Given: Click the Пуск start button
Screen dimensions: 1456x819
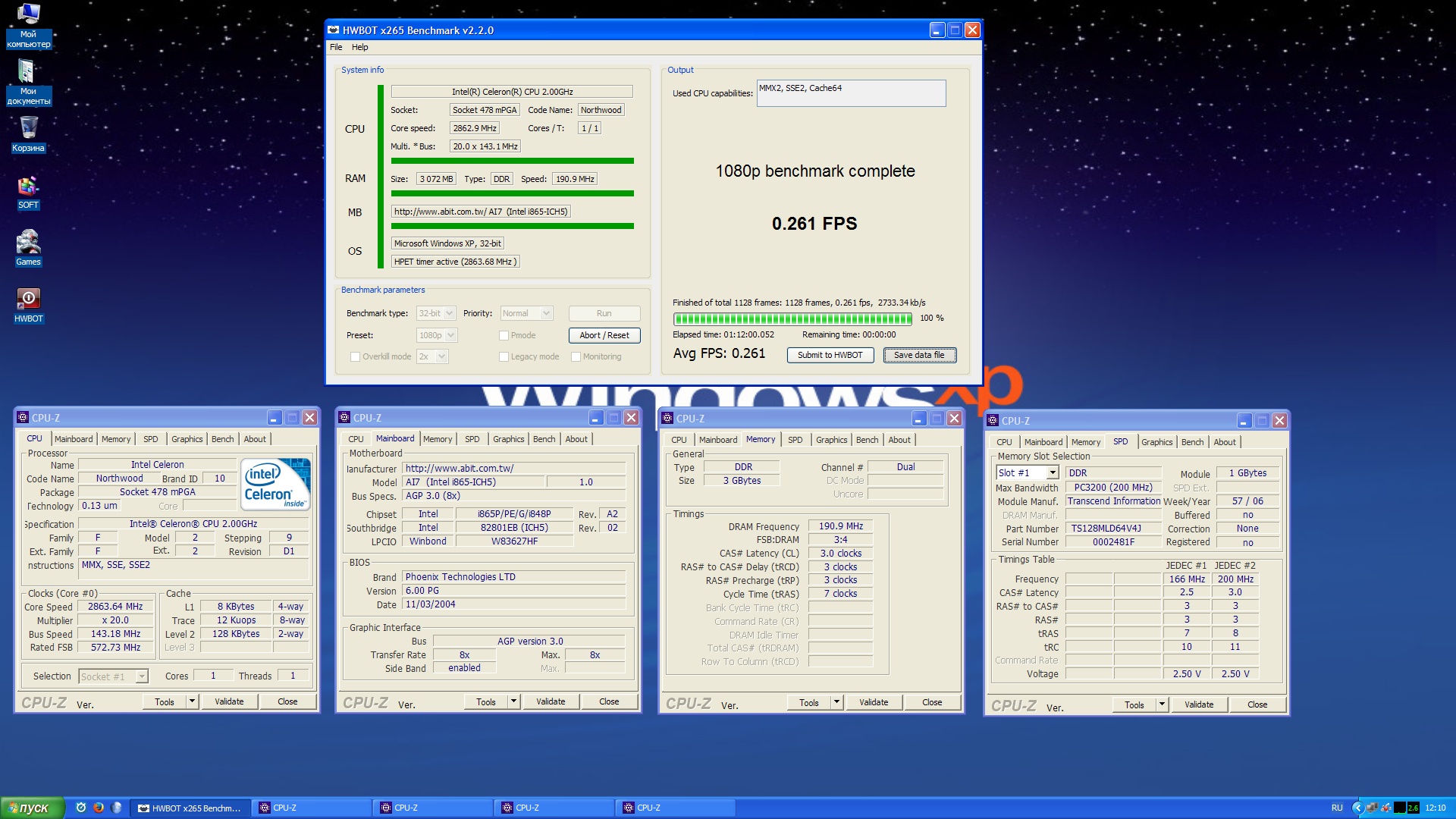Looking at the screenshot, I should pyautogui.click(x=32, y=808).
